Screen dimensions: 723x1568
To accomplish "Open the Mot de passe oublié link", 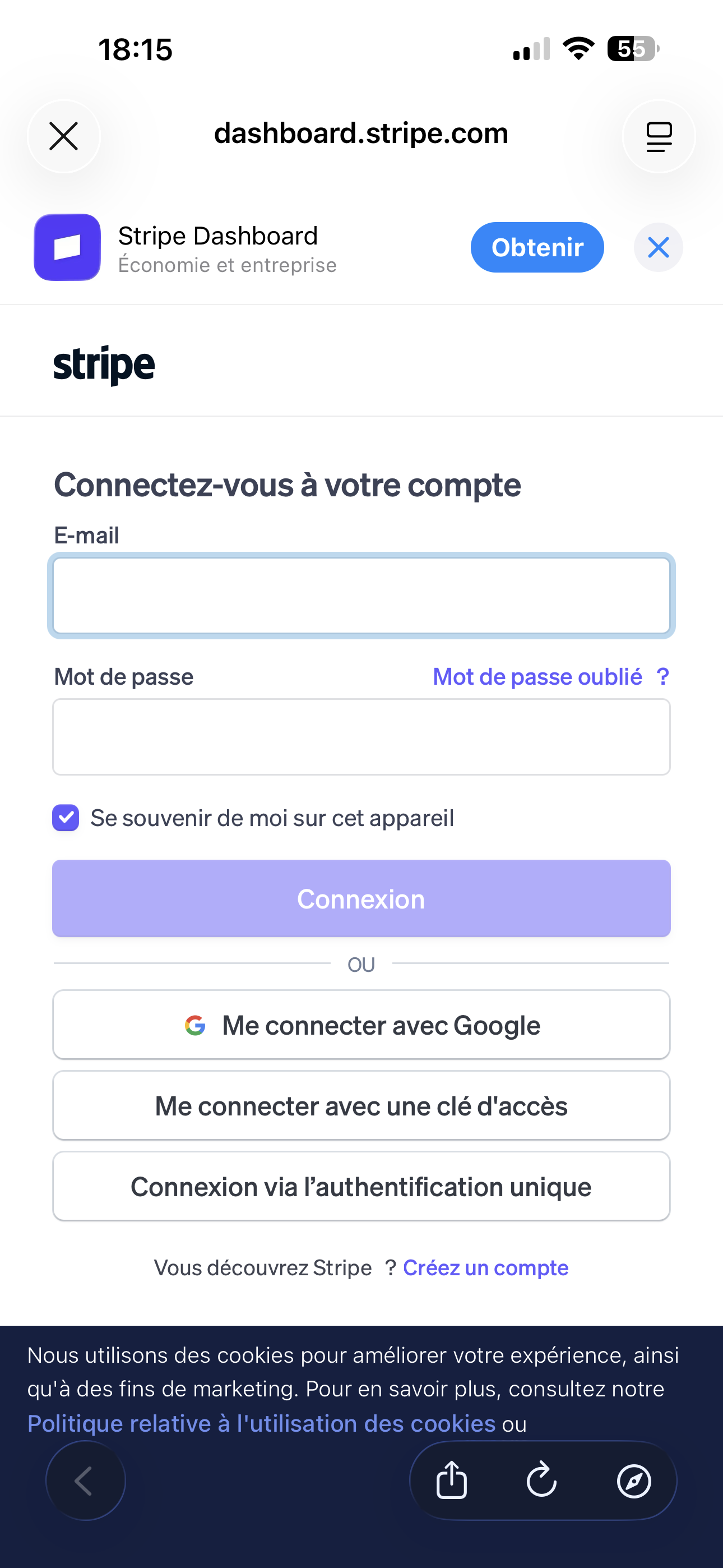I will pos(550,677).
